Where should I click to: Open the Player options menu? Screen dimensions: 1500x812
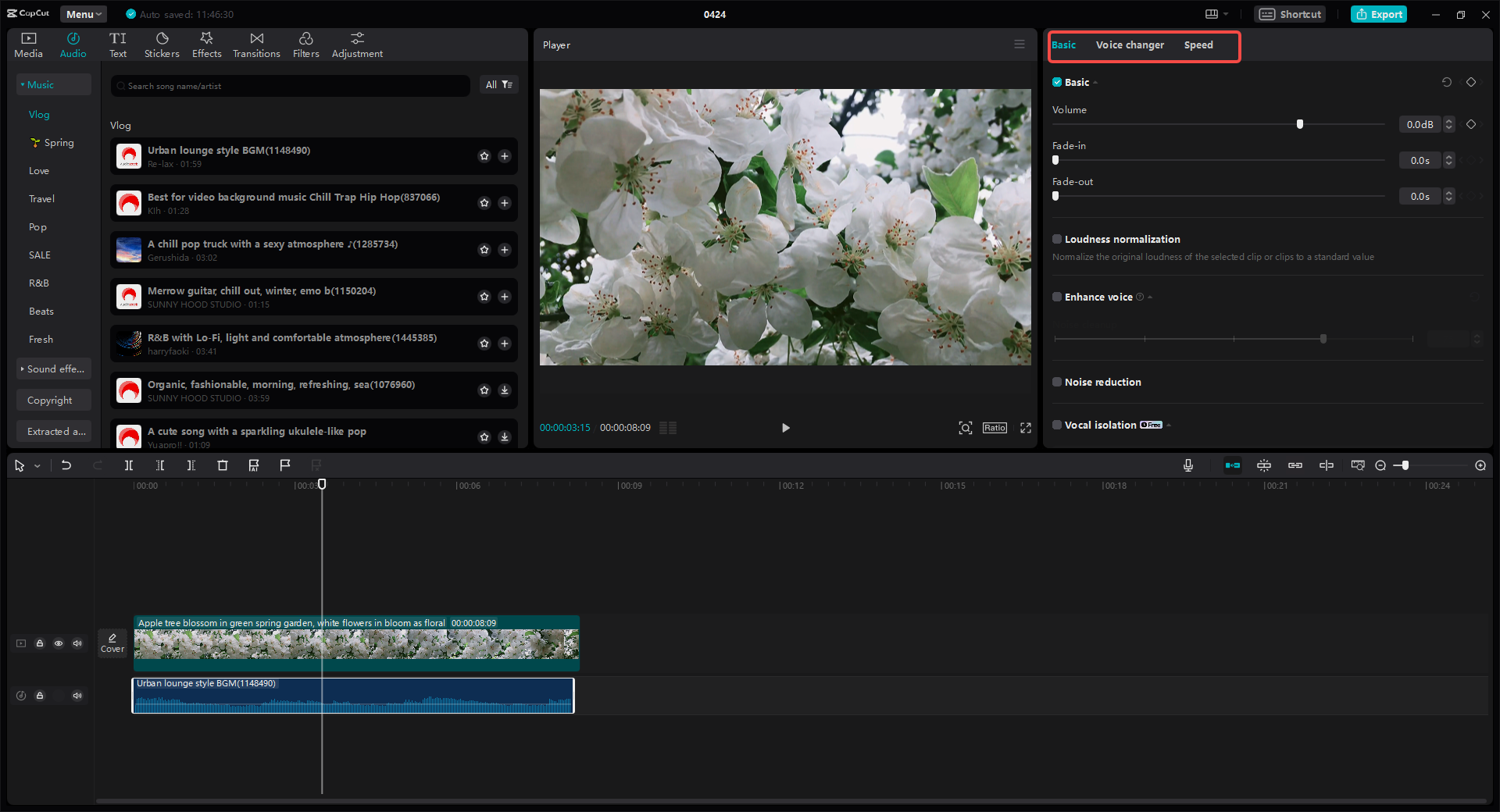(x=1020, y=45)
